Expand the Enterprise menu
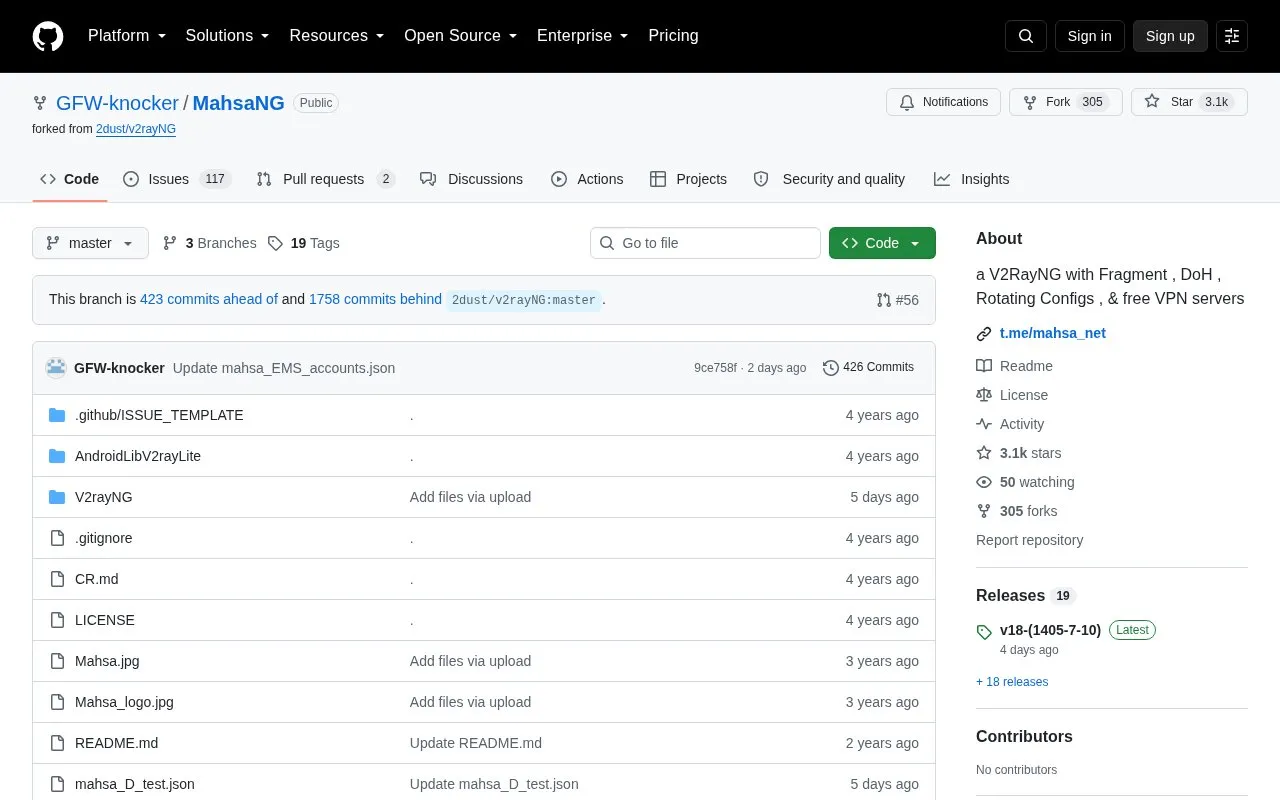Screen dimensions: 1280x800 (x=582, y=36)
